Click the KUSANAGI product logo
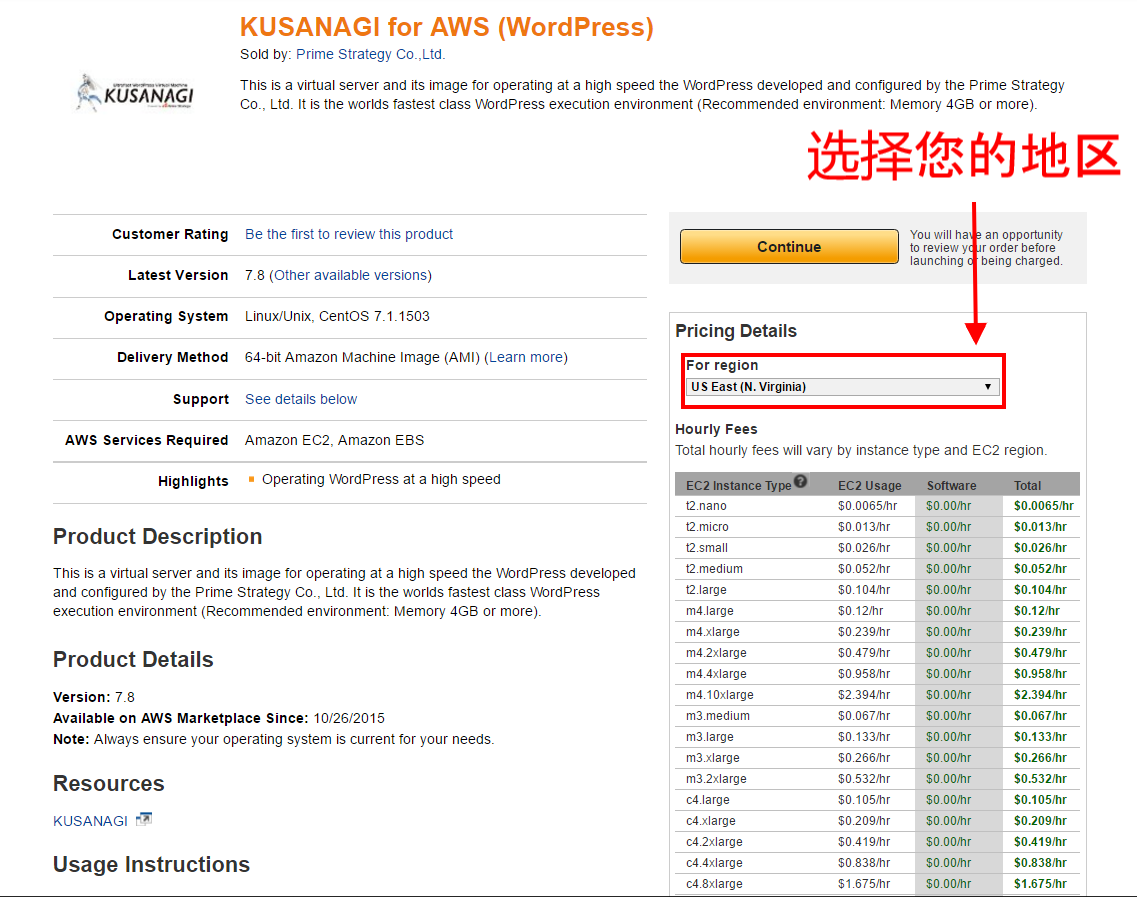This screenshot has height=897, width=1137. click(x=135, y=92)
